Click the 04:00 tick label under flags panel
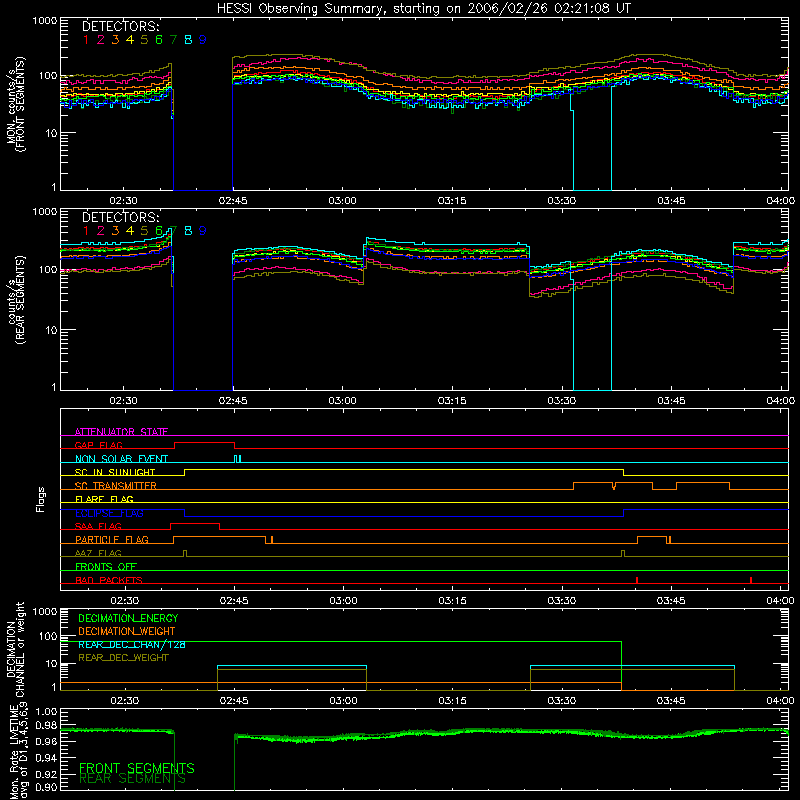Screen dimensions: 800x800 tap(780, 601)
